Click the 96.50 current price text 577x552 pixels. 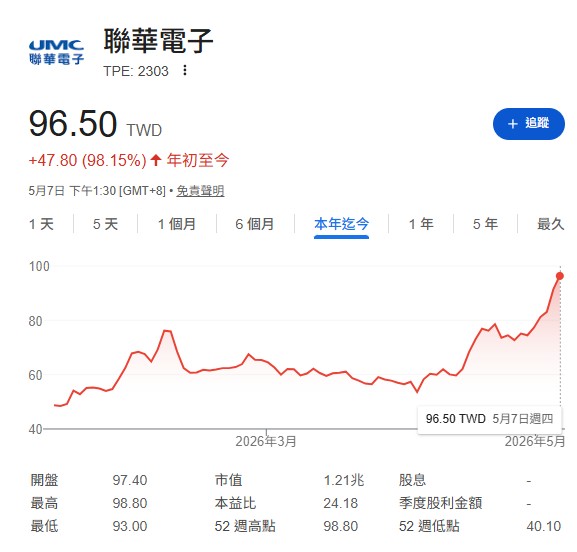pos(73,124)
